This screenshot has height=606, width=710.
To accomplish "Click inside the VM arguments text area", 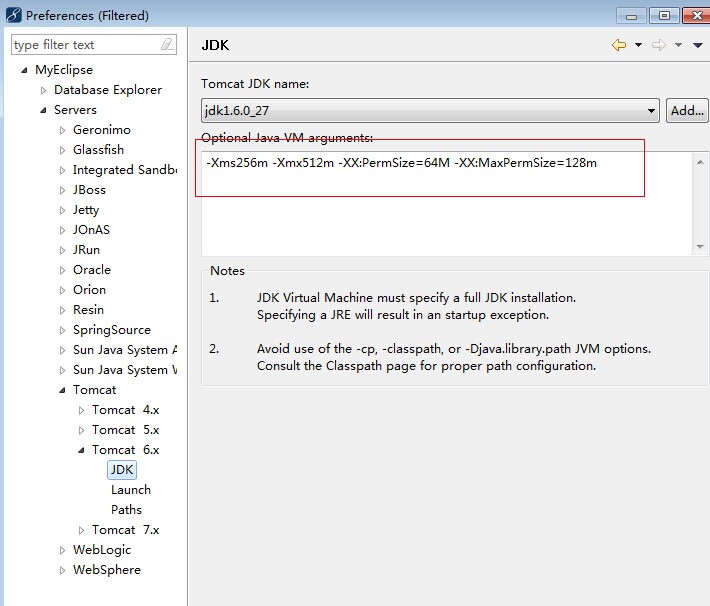I will [446, 204].
